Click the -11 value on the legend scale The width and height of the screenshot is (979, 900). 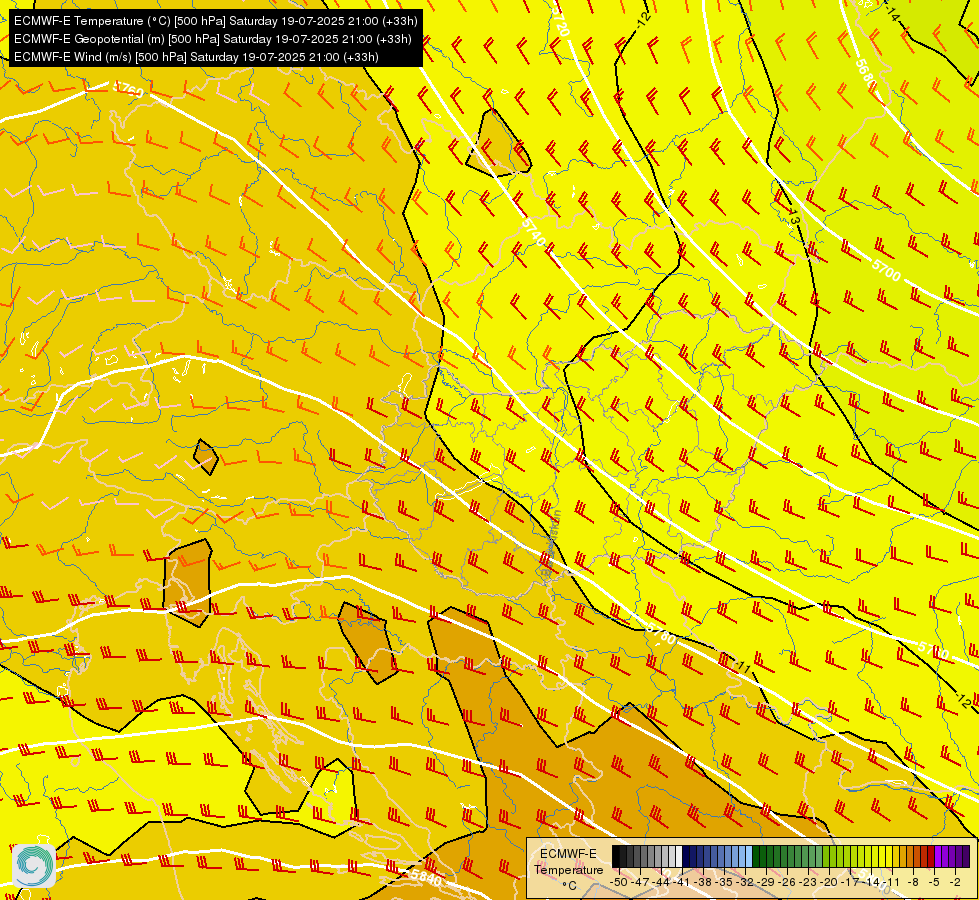[892, 882]
